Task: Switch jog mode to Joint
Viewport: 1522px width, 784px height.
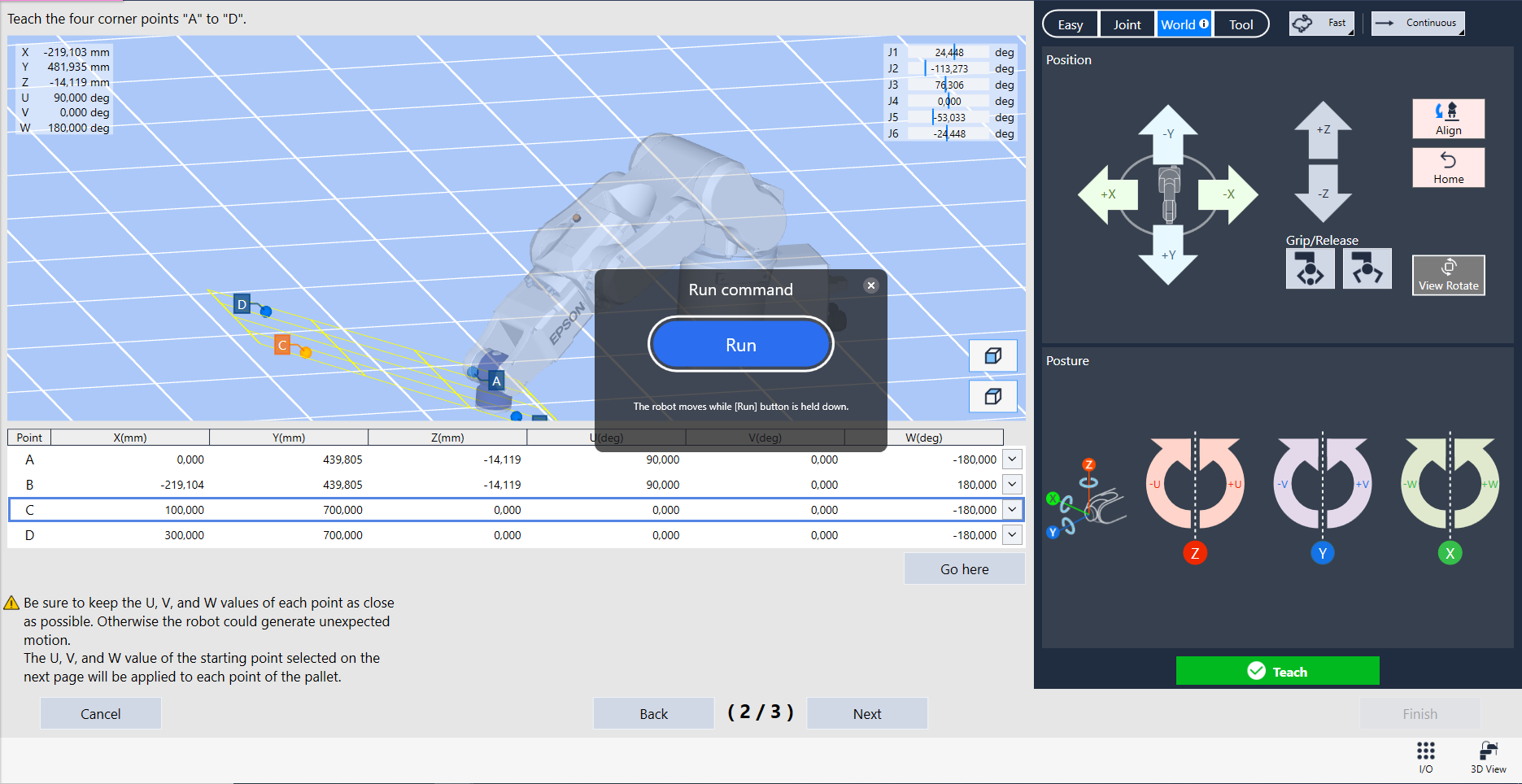Action: point(1127,24)
